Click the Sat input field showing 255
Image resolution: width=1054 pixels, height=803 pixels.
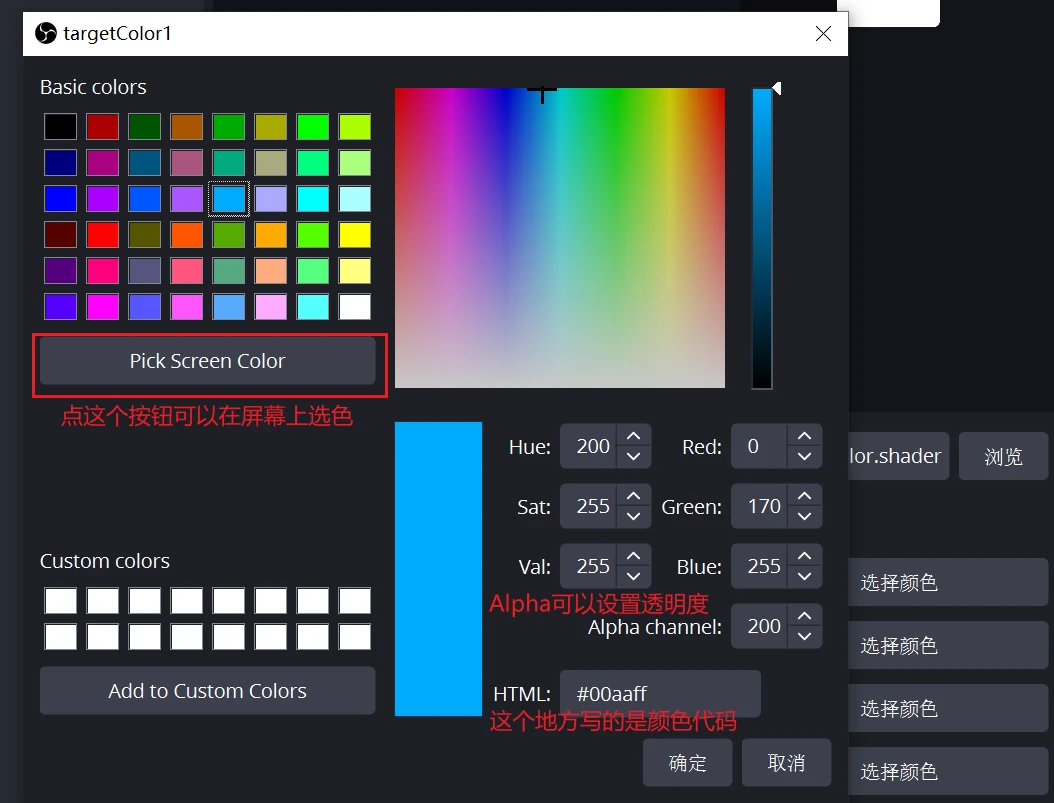(x=590, y=506)
